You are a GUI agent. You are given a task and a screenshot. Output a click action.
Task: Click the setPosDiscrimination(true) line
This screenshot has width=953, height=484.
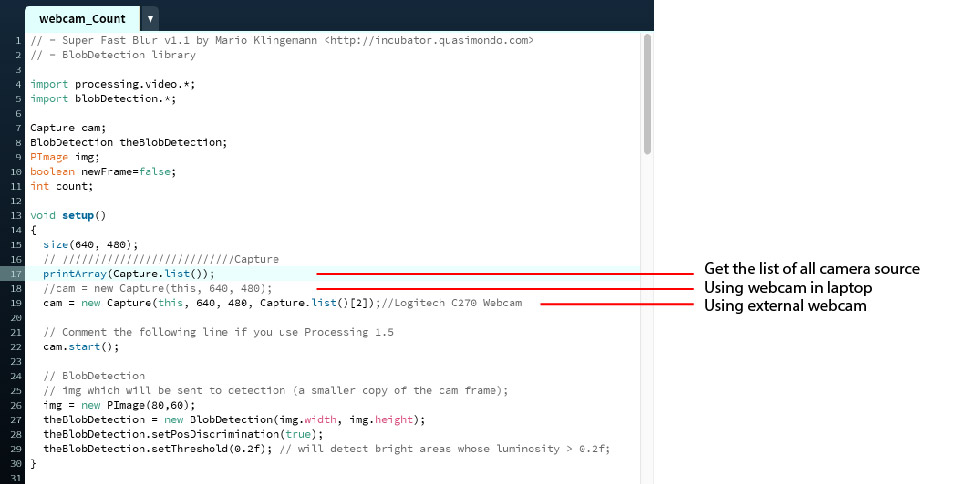coord(183,434)
